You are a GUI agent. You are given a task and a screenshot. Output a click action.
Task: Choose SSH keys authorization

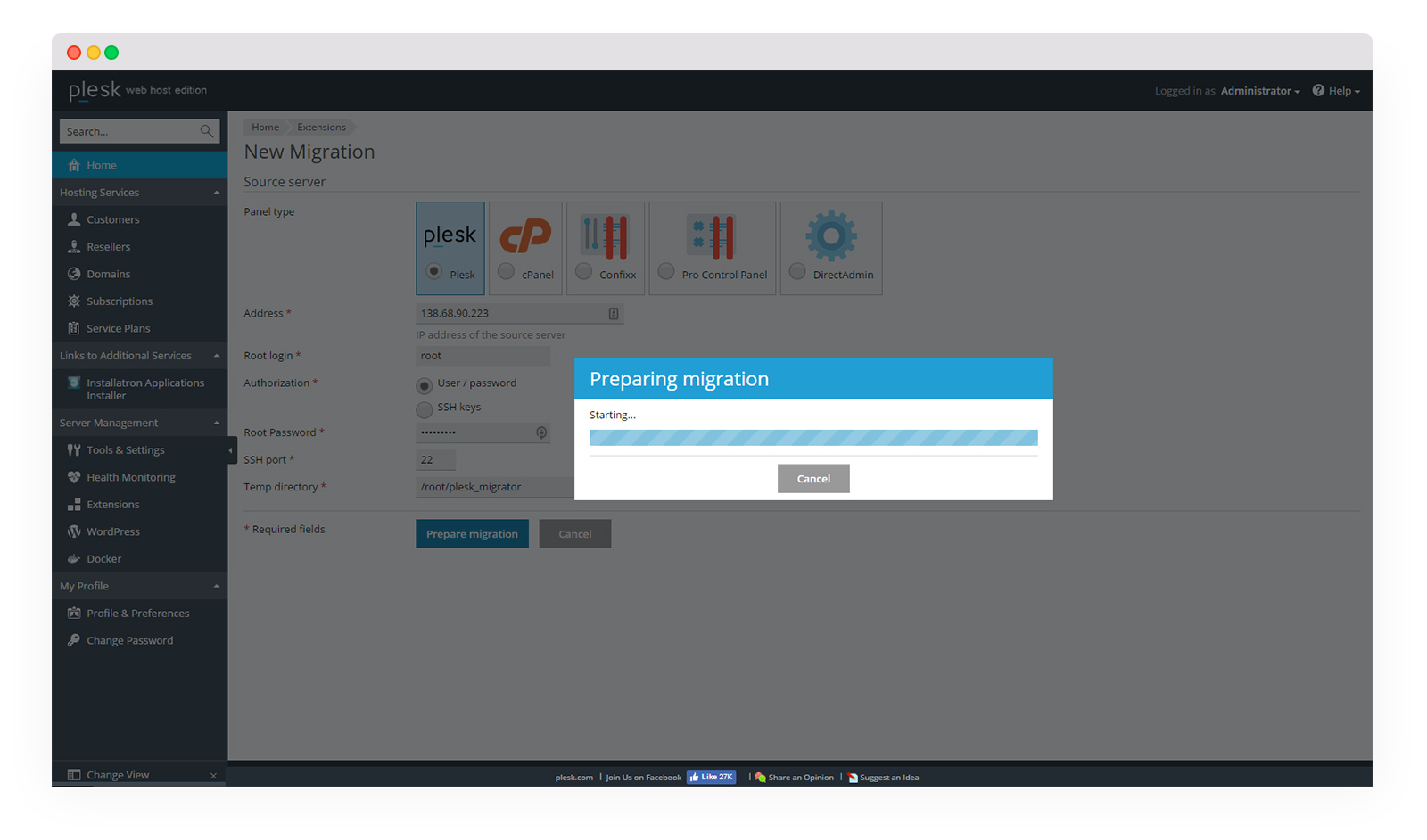[425, 410]
